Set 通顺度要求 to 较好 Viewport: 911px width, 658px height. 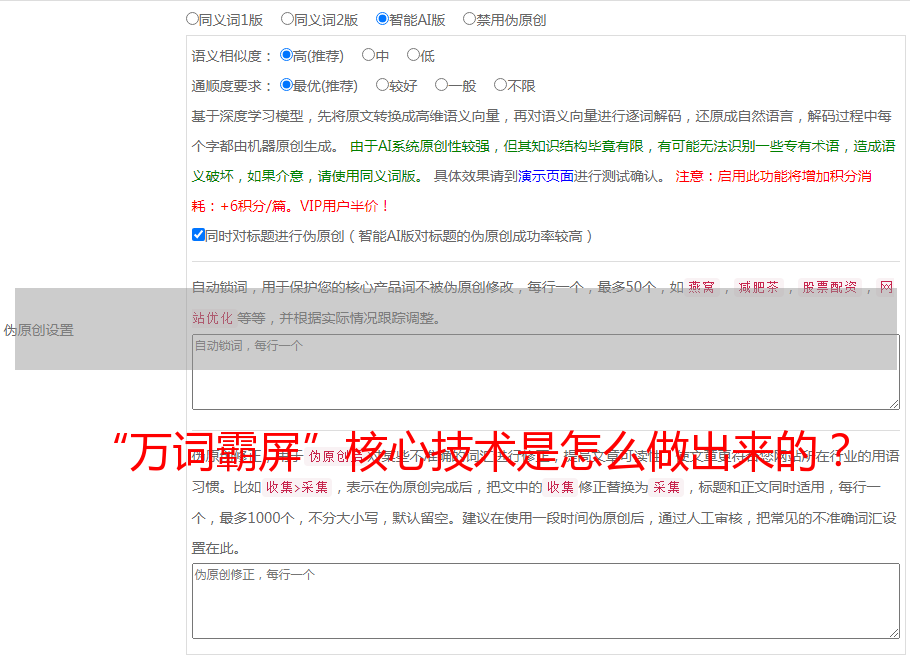tap(382, 85)
